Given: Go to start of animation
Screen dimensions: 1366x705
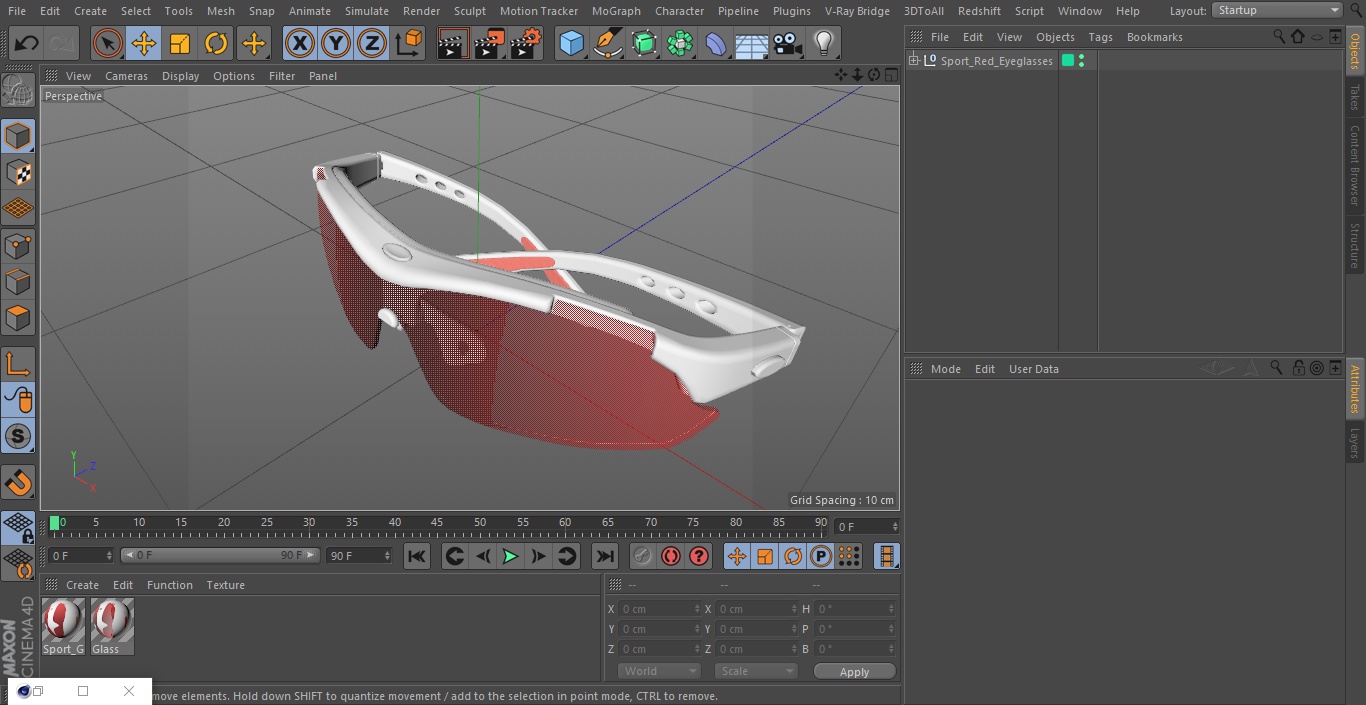Looking at the screenshot, I should [x=417, y=557].
